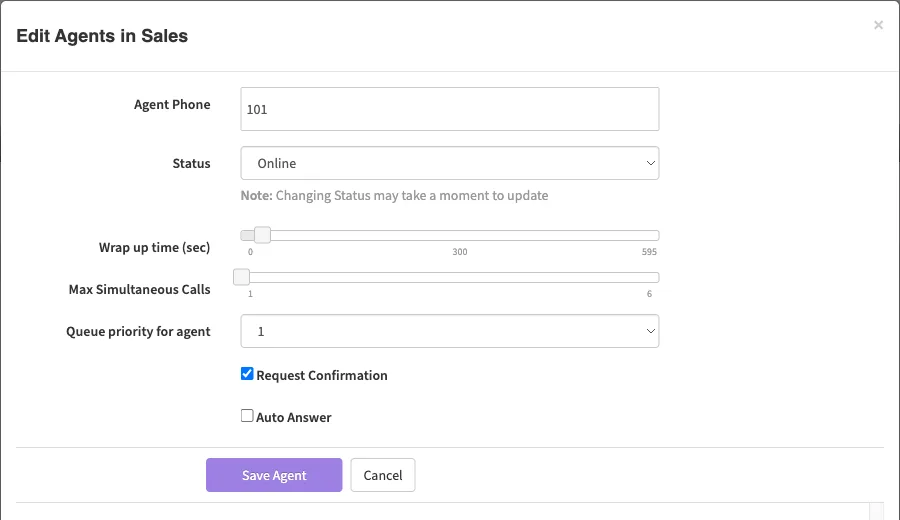Uncheck the Request Confirmation checkbox
Screen dimensions: 900x520
click(247, 374)
